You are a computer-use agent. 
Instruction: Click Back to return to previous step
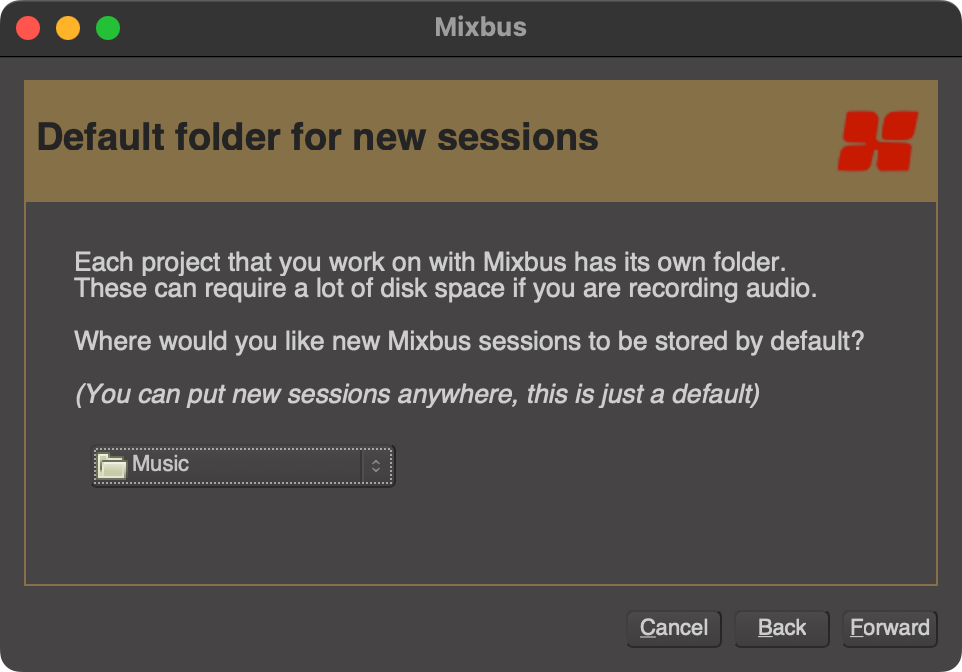pyautogui.click(x=781, y=628)
